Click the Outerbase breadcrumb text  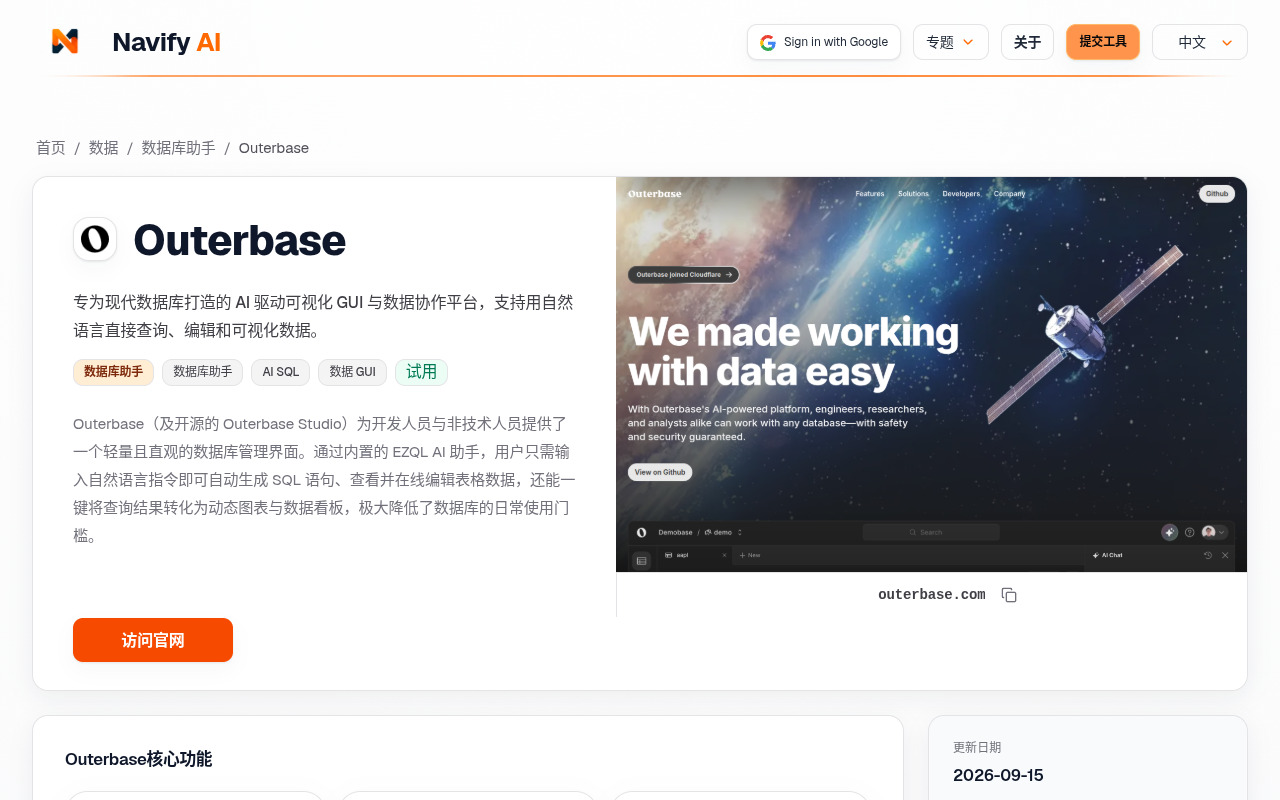point(274,148)
